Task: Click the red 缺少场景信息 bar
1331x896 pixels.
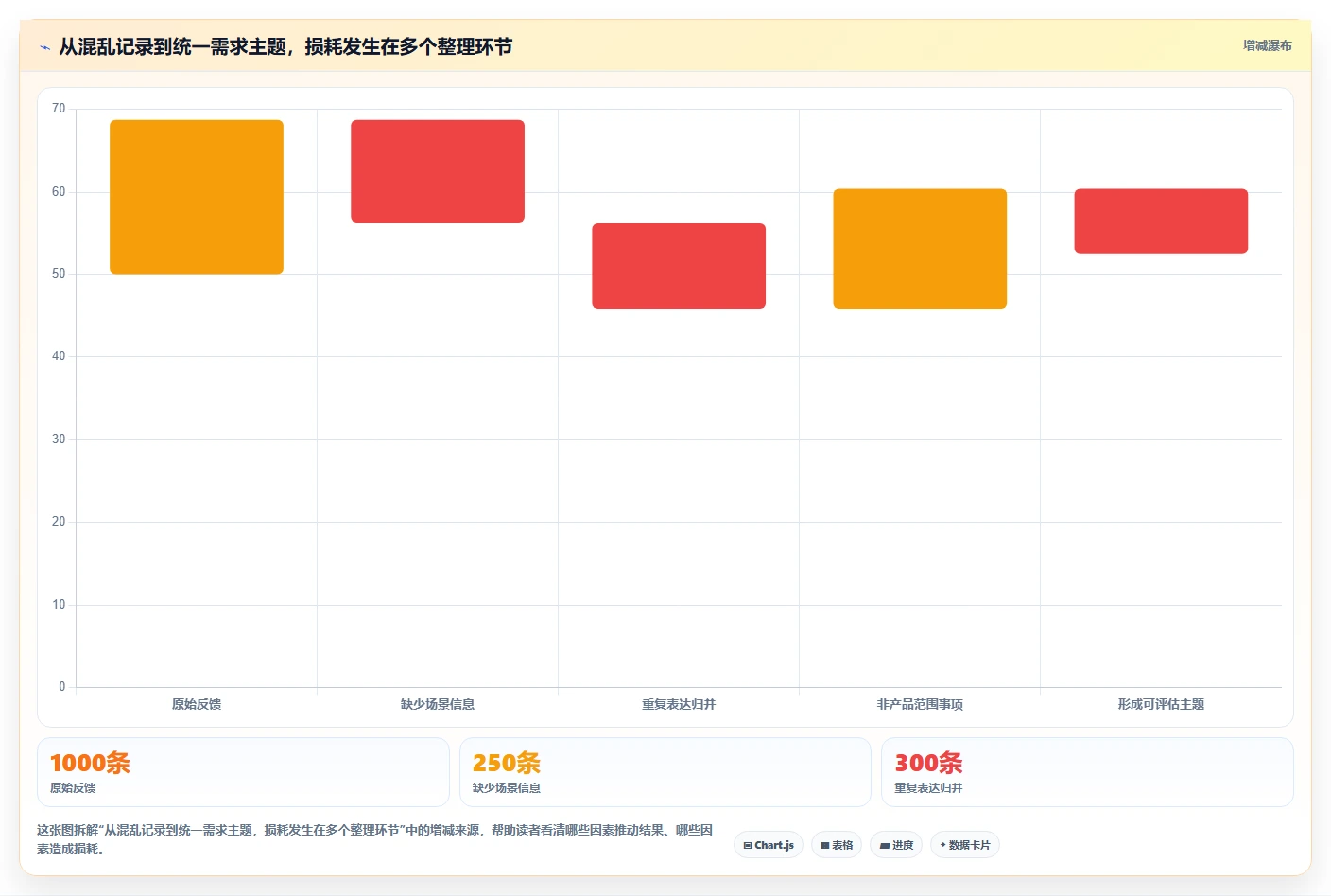Action: (438, 171)
